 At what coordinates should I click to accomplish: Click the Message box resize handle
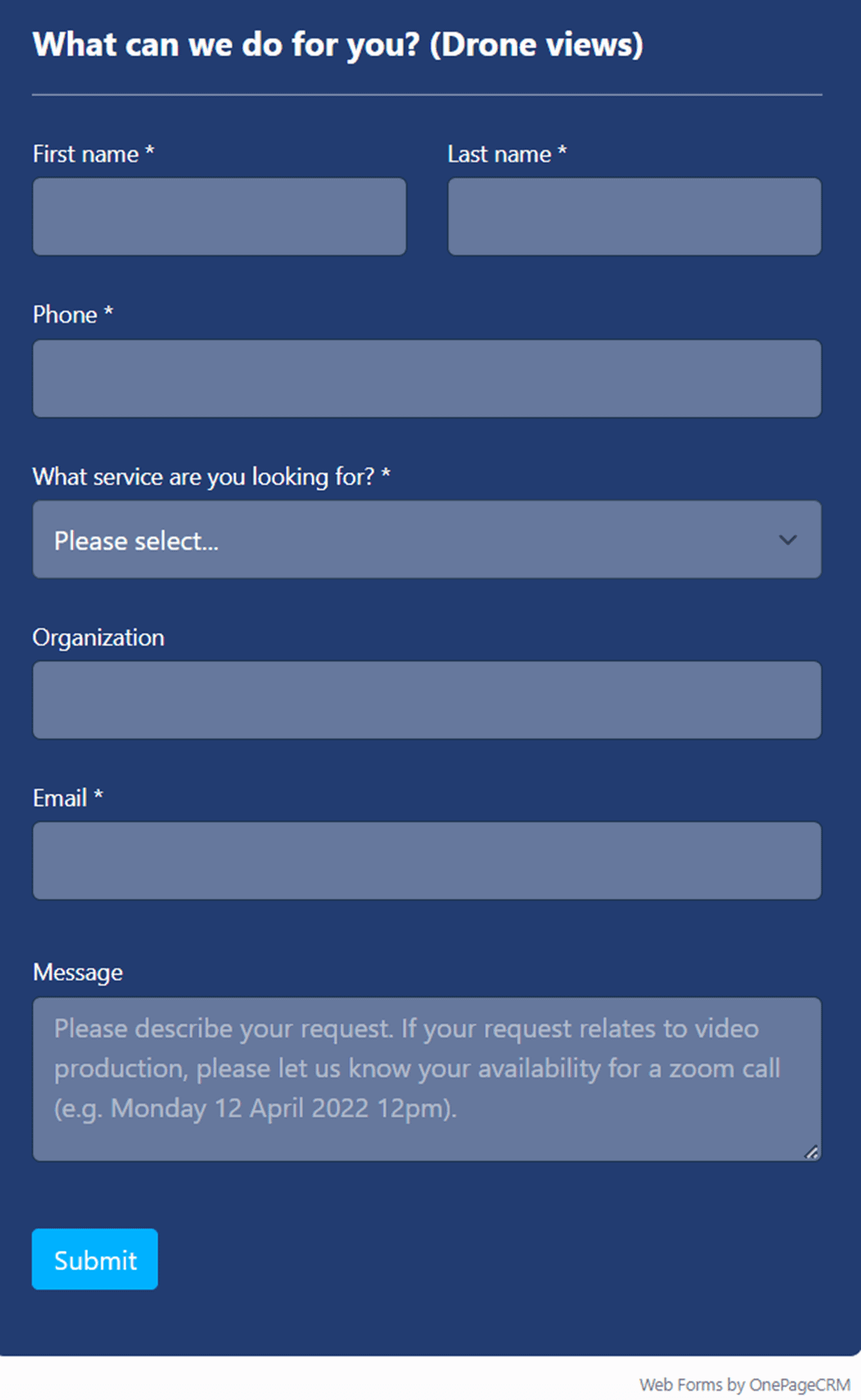[x=812, y=1153]
